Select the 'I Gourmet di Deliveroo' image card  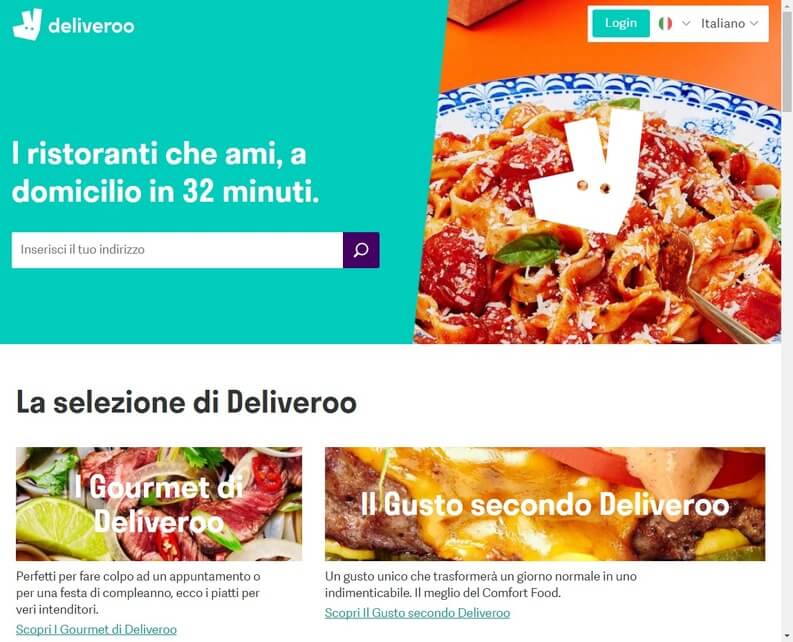(x=159, y=504)
